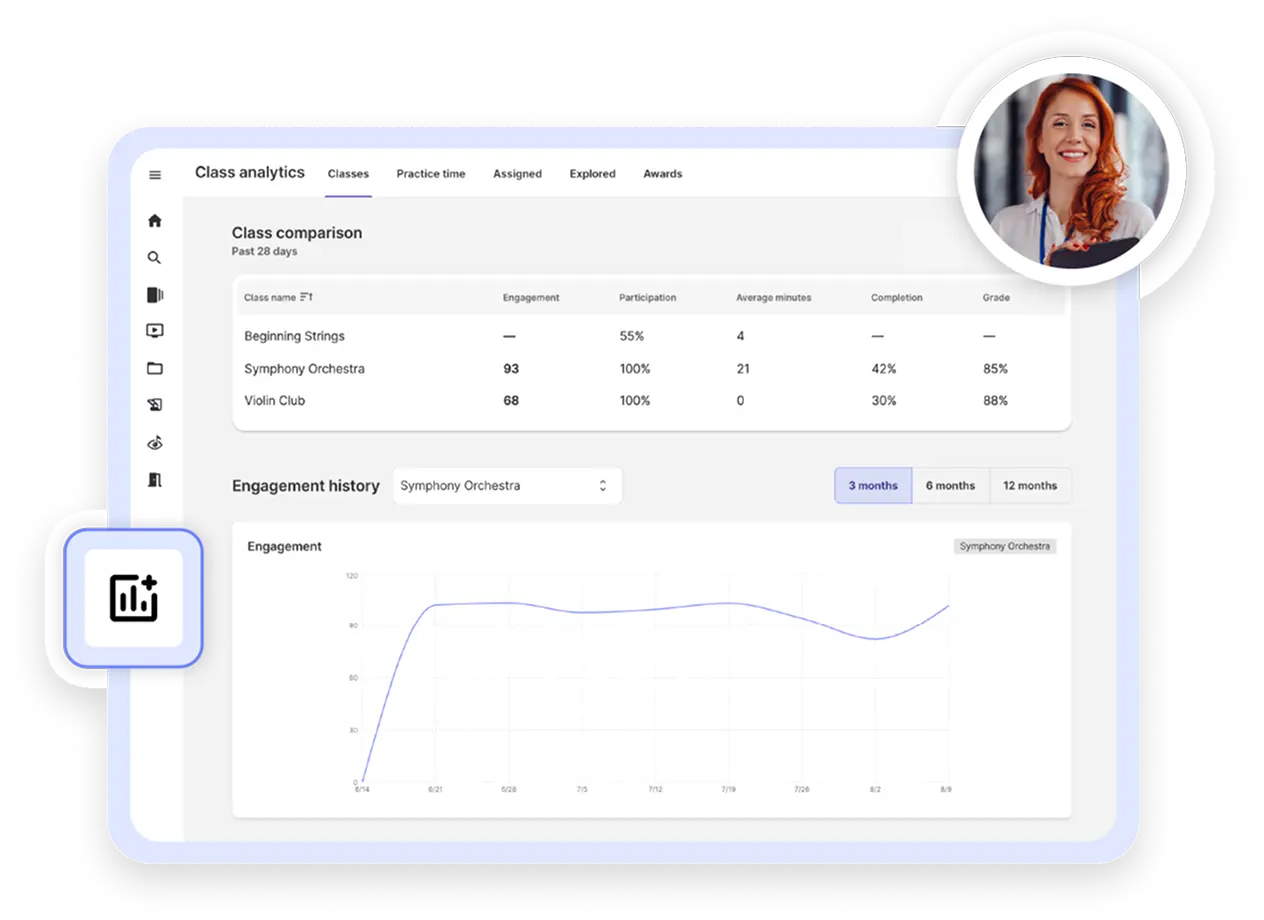Click the music note icon in the sidebar
This screenshot has height=920, width=1264.
[x=155, y=442]
